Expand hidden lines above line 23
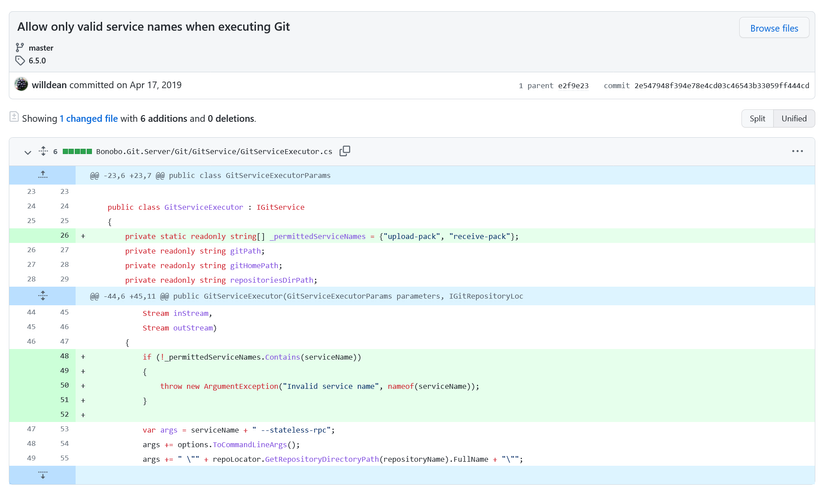 (43, 175)
